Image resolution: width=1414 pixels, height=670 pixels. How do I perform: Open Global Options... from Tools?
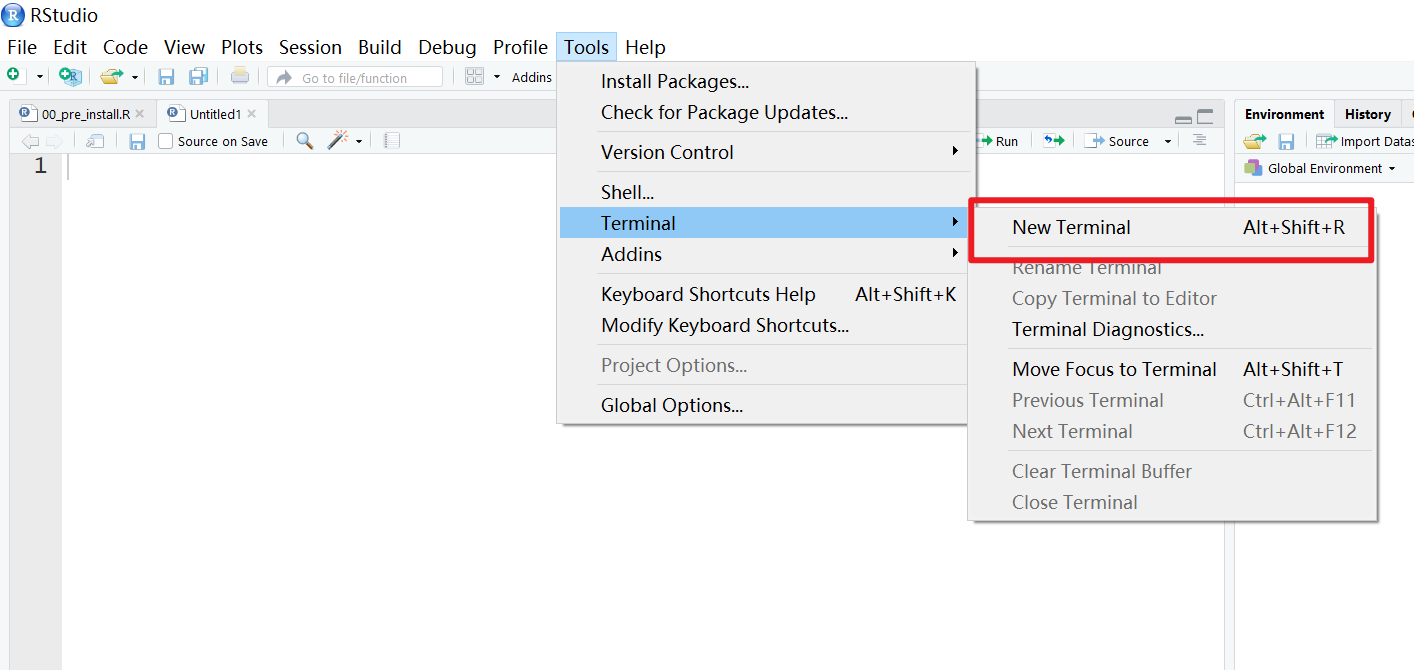(765, 405)
